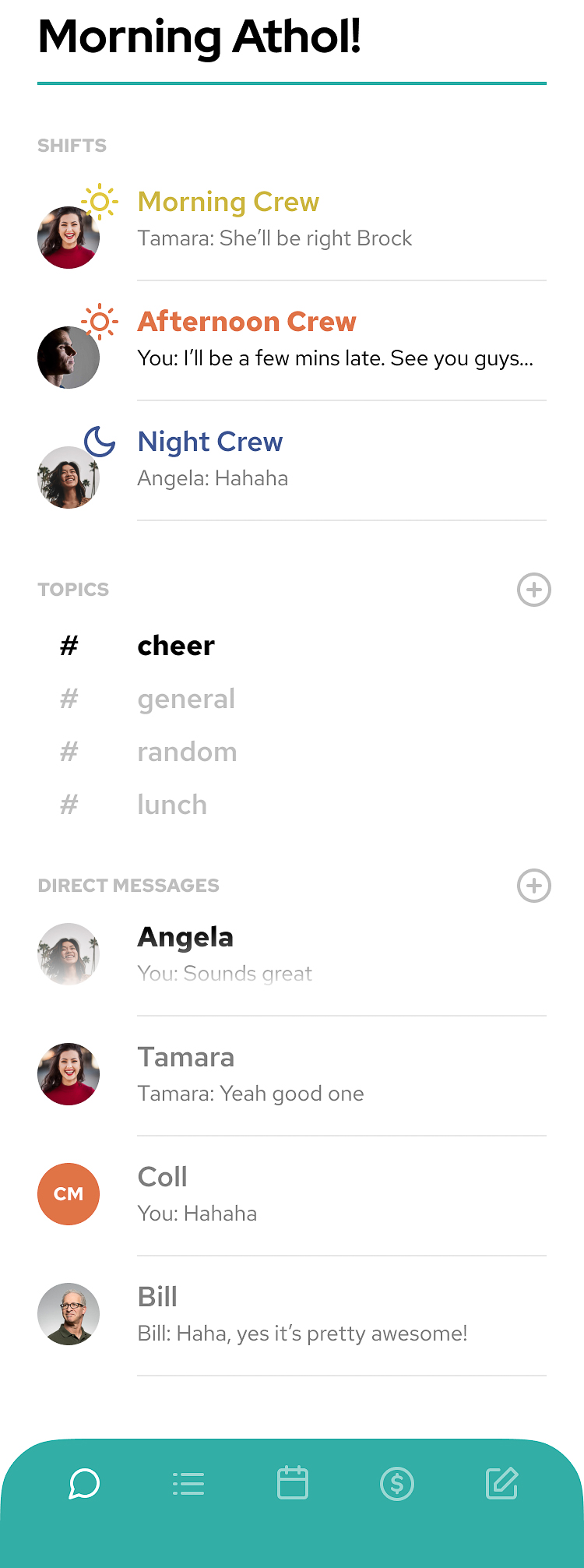Start new direct message with plus icon
This screenshot has height=1568, width=584.
(534, 886)
